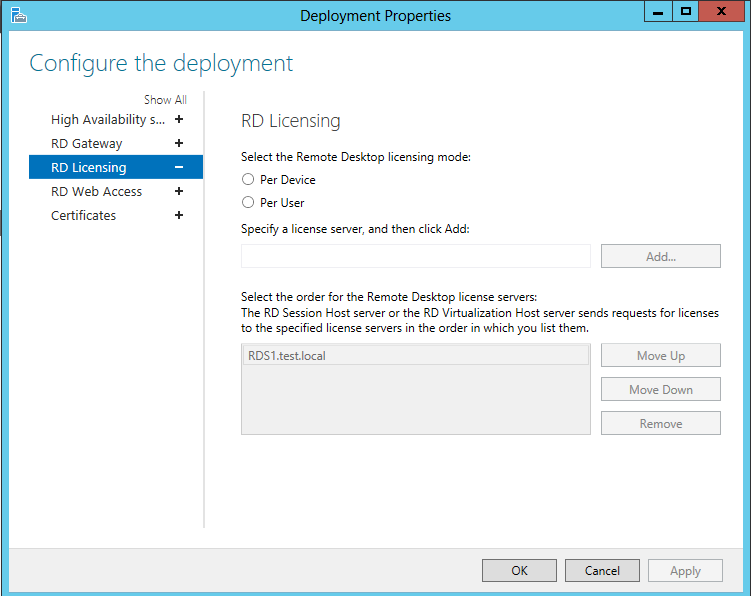The width and height of the screenshot is (751, 596).
Task: Select Per User licensing mode
Action: 248,203
